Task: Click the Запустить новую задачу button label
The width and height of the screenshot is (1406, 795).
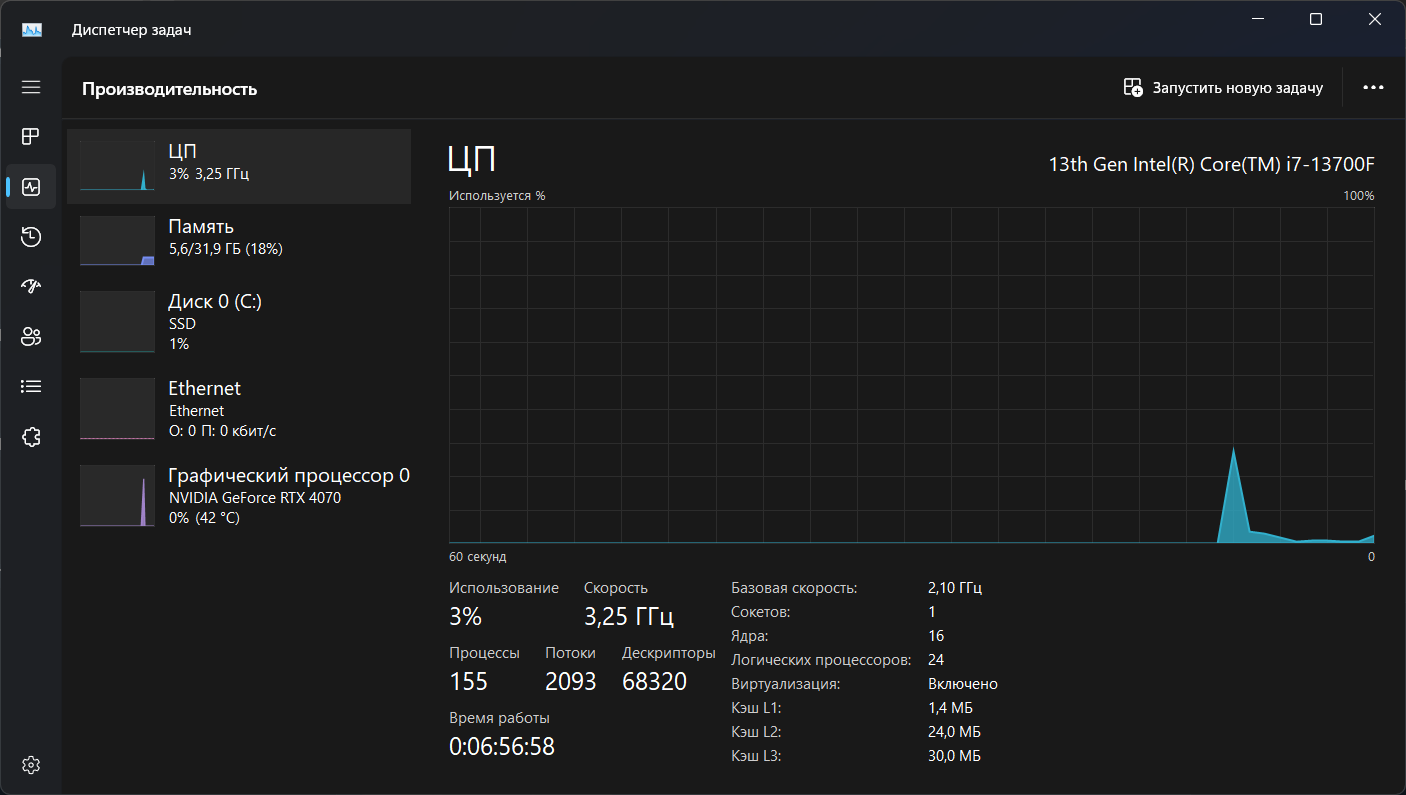Action: point(1238,88)
